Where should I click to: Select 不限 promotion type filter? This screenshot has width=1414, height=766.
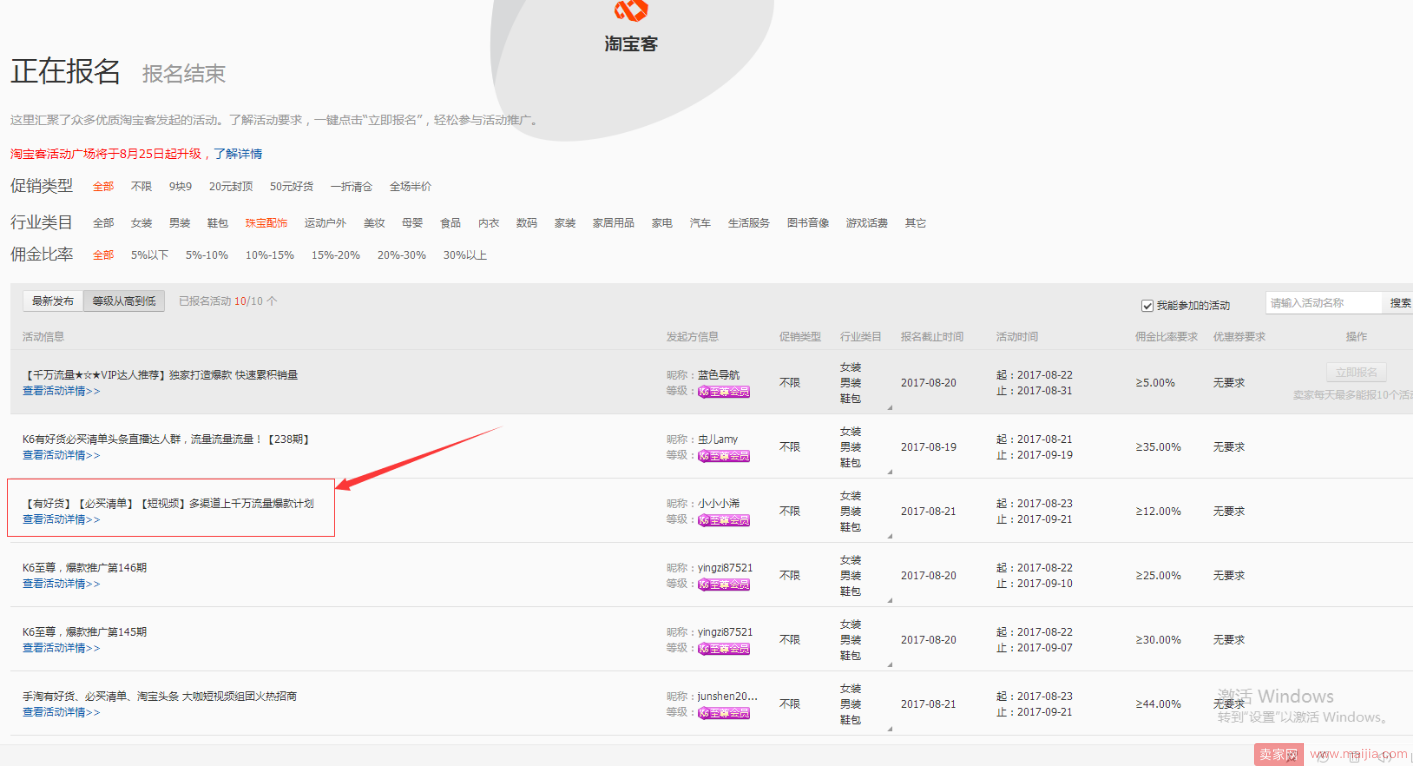tap(141, 186)
